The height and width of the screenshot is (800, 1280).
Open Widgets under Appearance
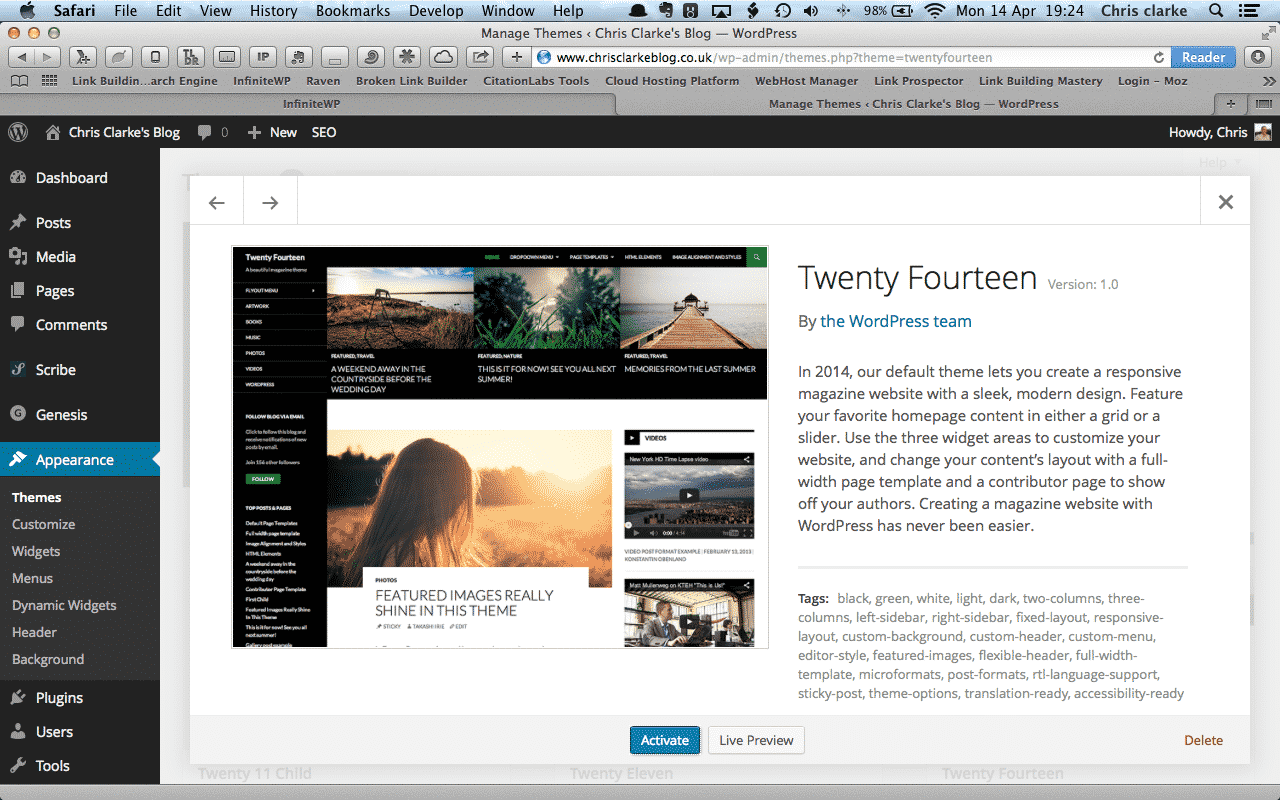(x=36, y=551)
